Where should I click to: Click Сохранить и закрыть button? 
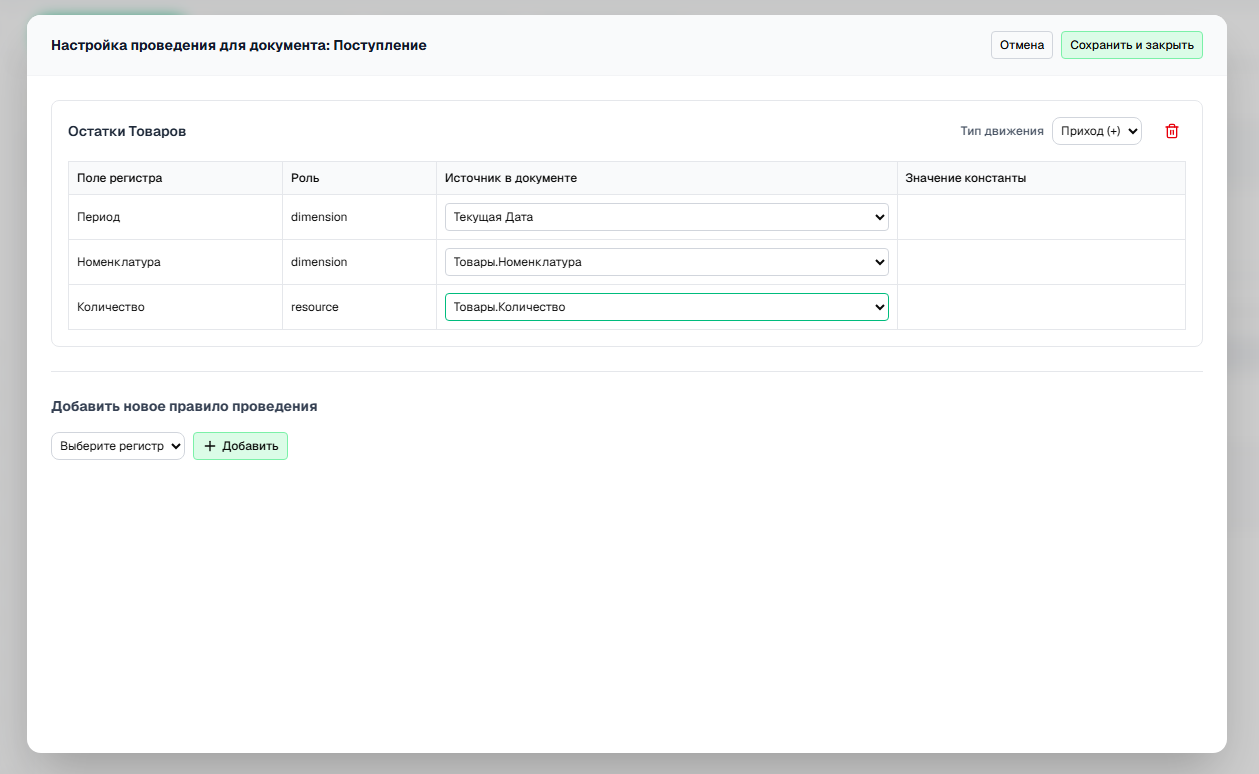pos(1131,45)
